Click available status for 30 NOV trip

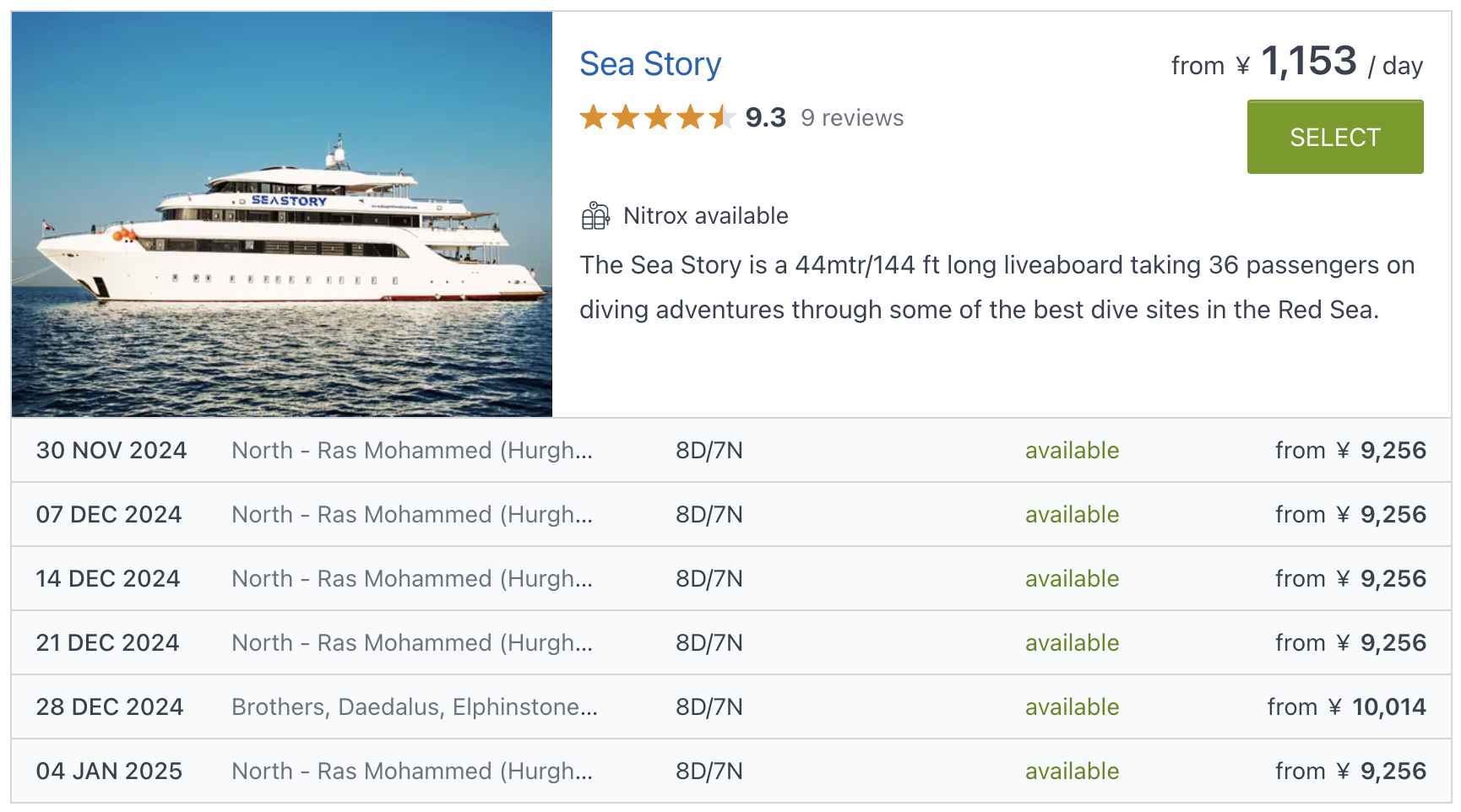(x=1072, y=451)
